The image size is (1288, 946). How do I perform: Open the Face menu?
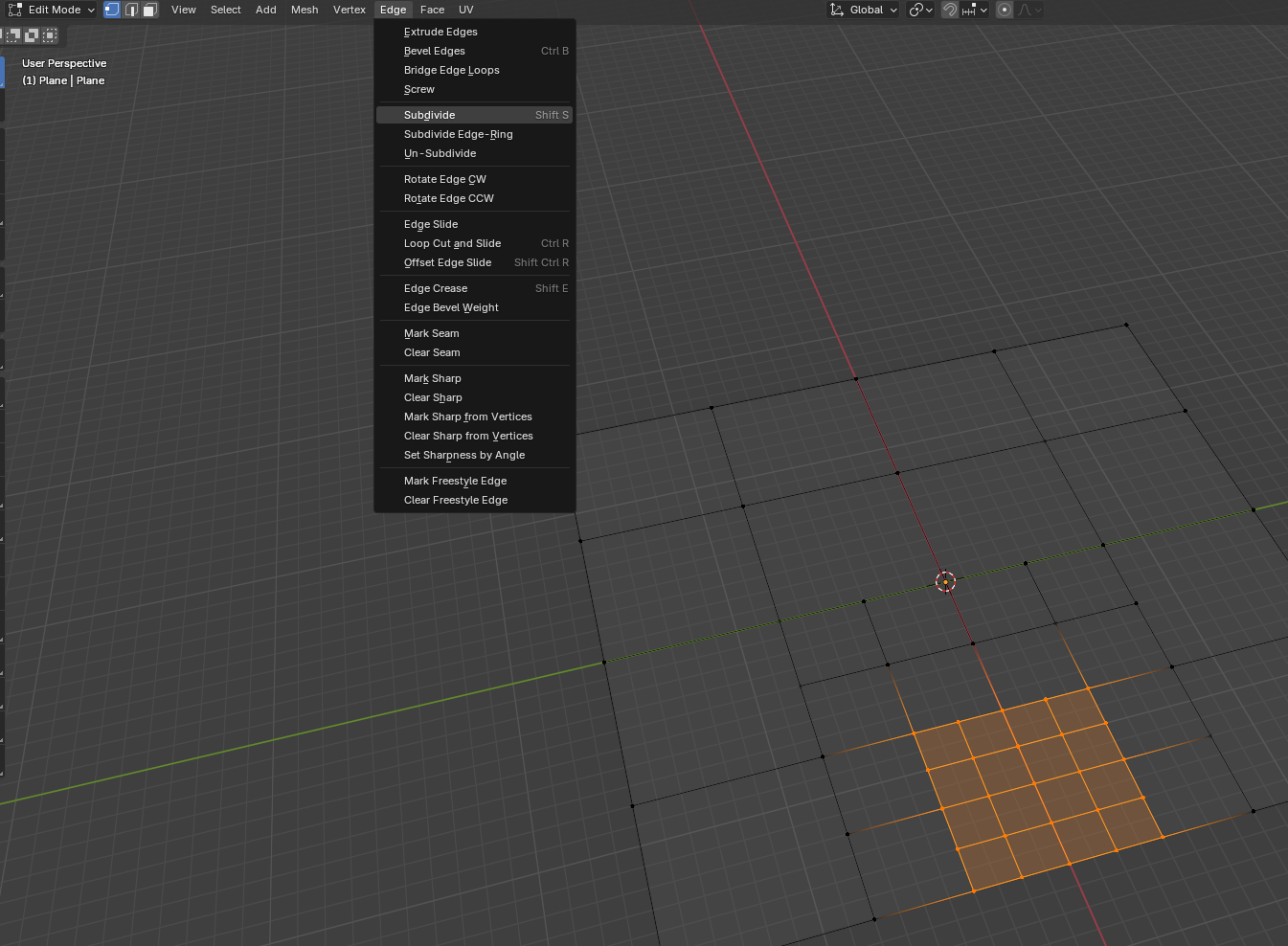tap(432, 10)
